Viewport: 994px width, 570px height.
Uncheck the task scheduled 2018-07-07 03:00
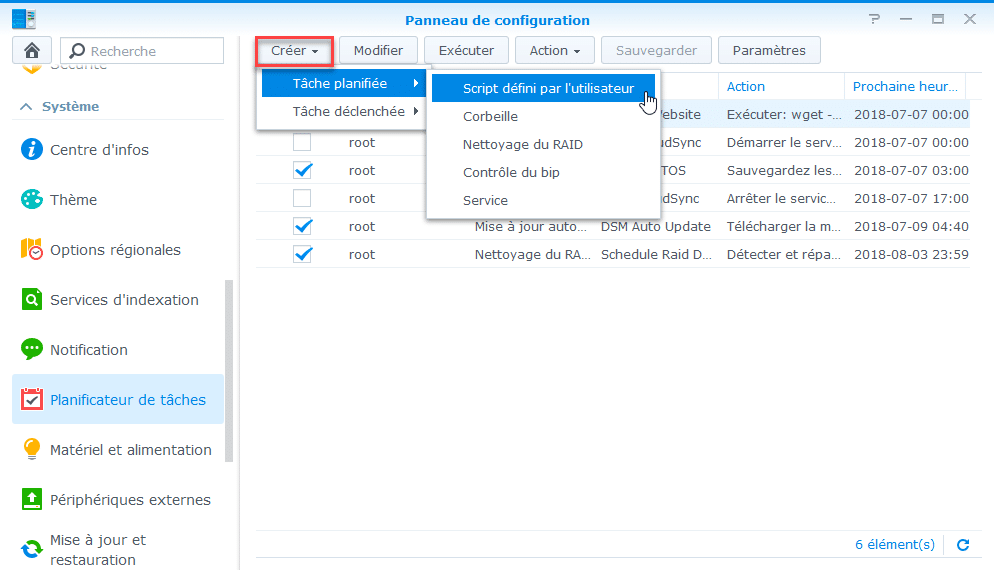click(302, 170)
